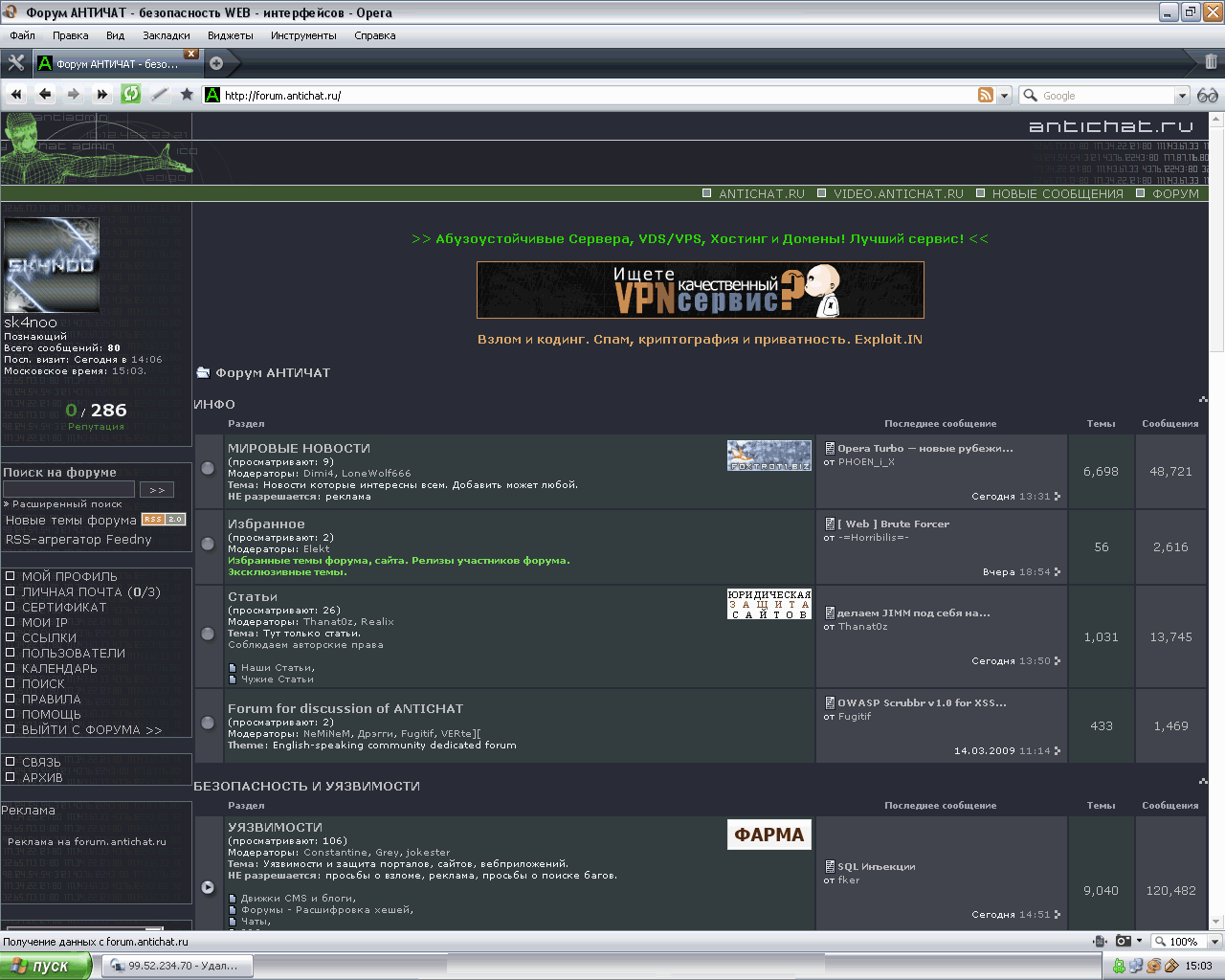Click the fit-to-width icon in status bar
Screen dimensions: 1225x980
click(1101, 942)
